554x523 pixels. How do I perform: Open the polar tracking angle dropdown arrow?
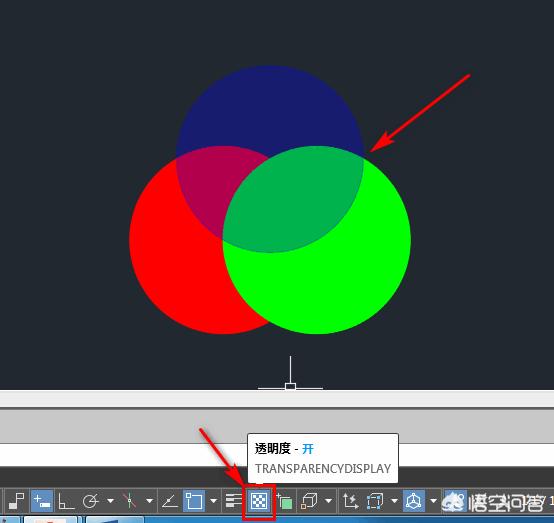coord(111,501)
